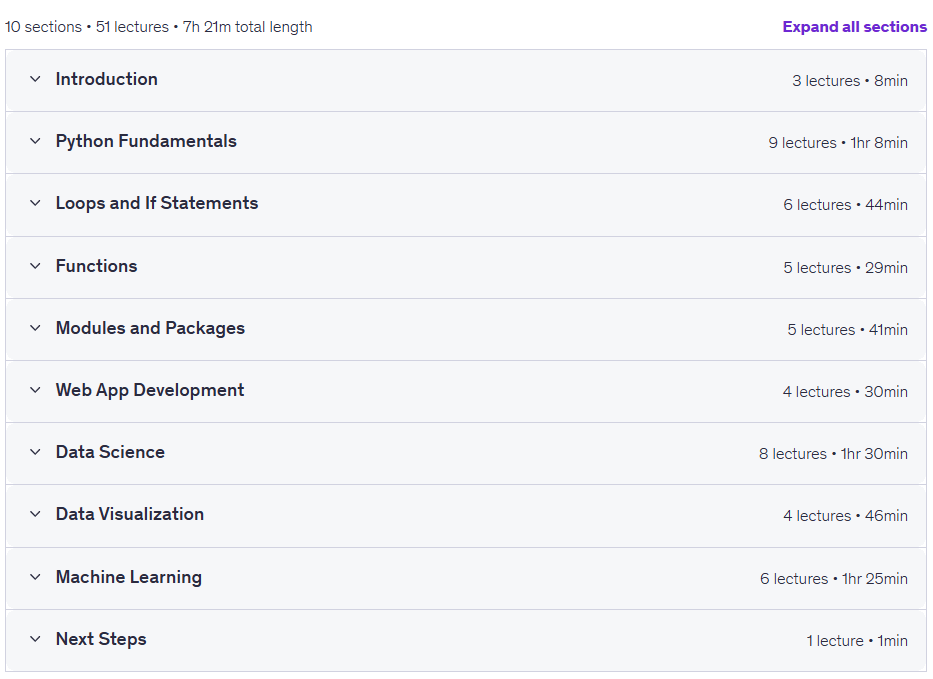Expand the Web App Development chevron
Screen dimensions: 933x679
tap(36, 390)
